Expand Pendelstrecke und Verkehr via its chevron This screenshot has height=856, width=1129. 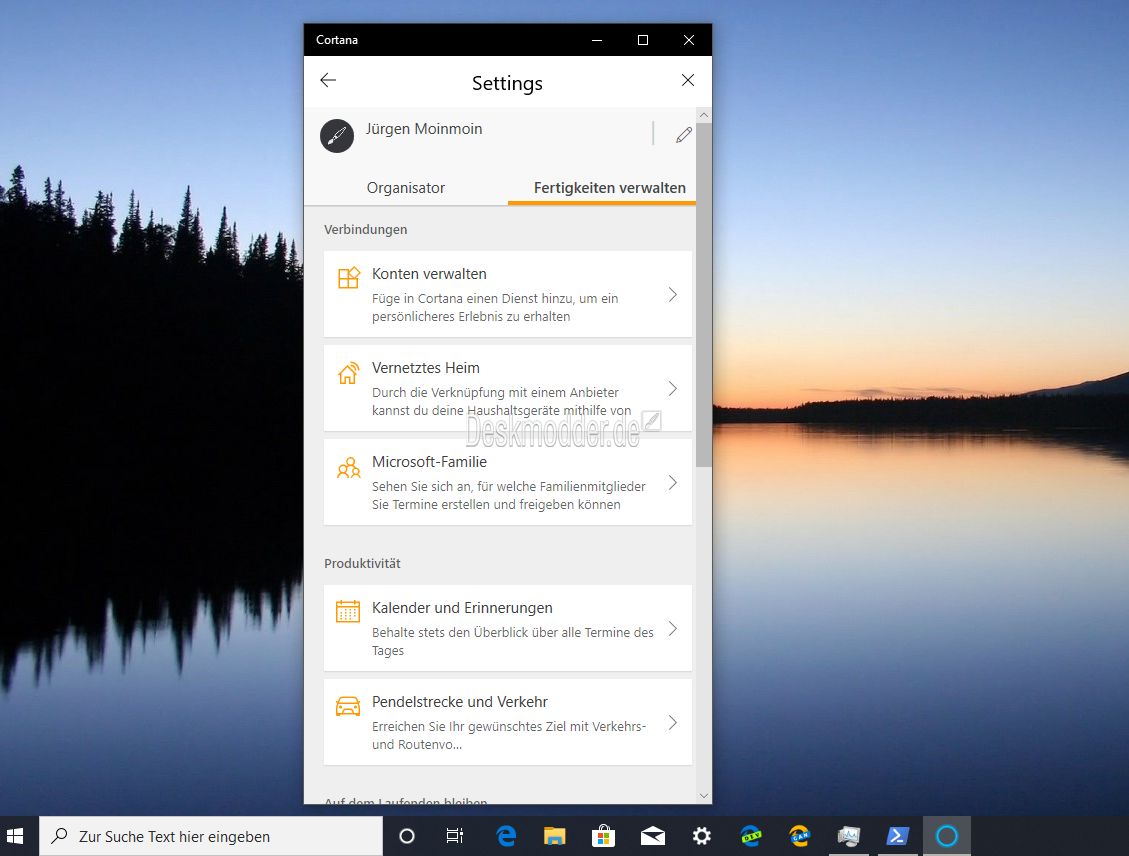673,723
